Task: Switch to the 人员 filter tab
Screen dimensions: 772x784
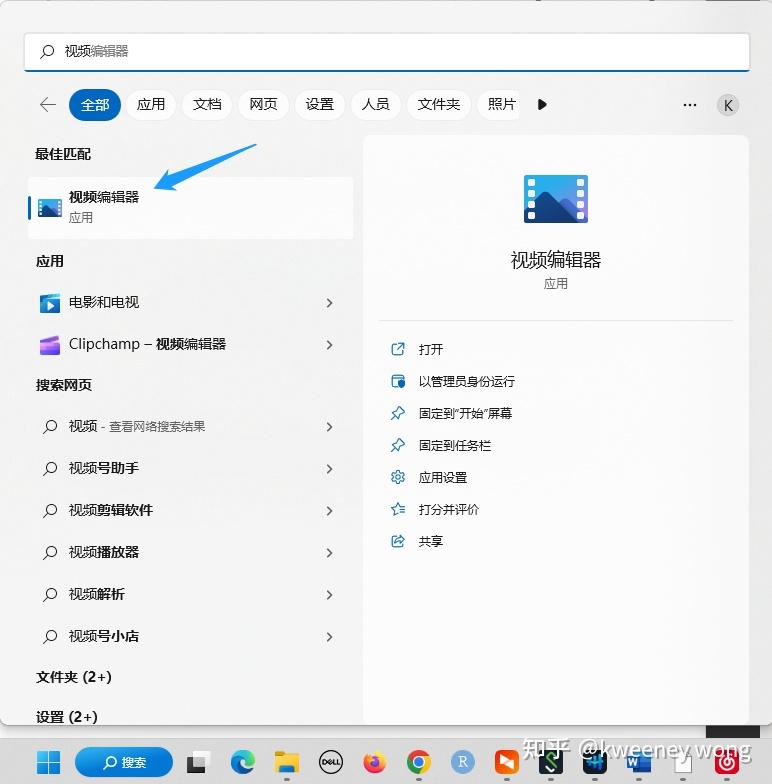Action: point(376,104)
